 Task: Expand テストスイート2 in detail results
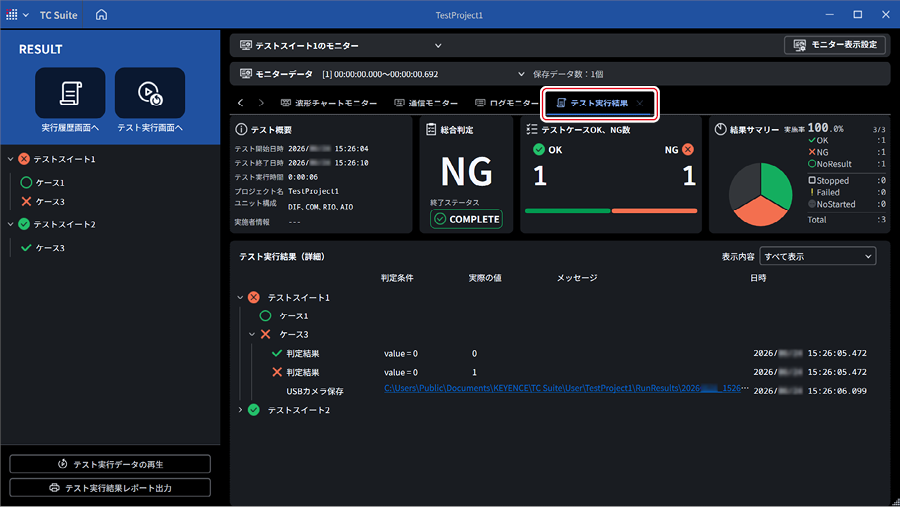(240, 410)
